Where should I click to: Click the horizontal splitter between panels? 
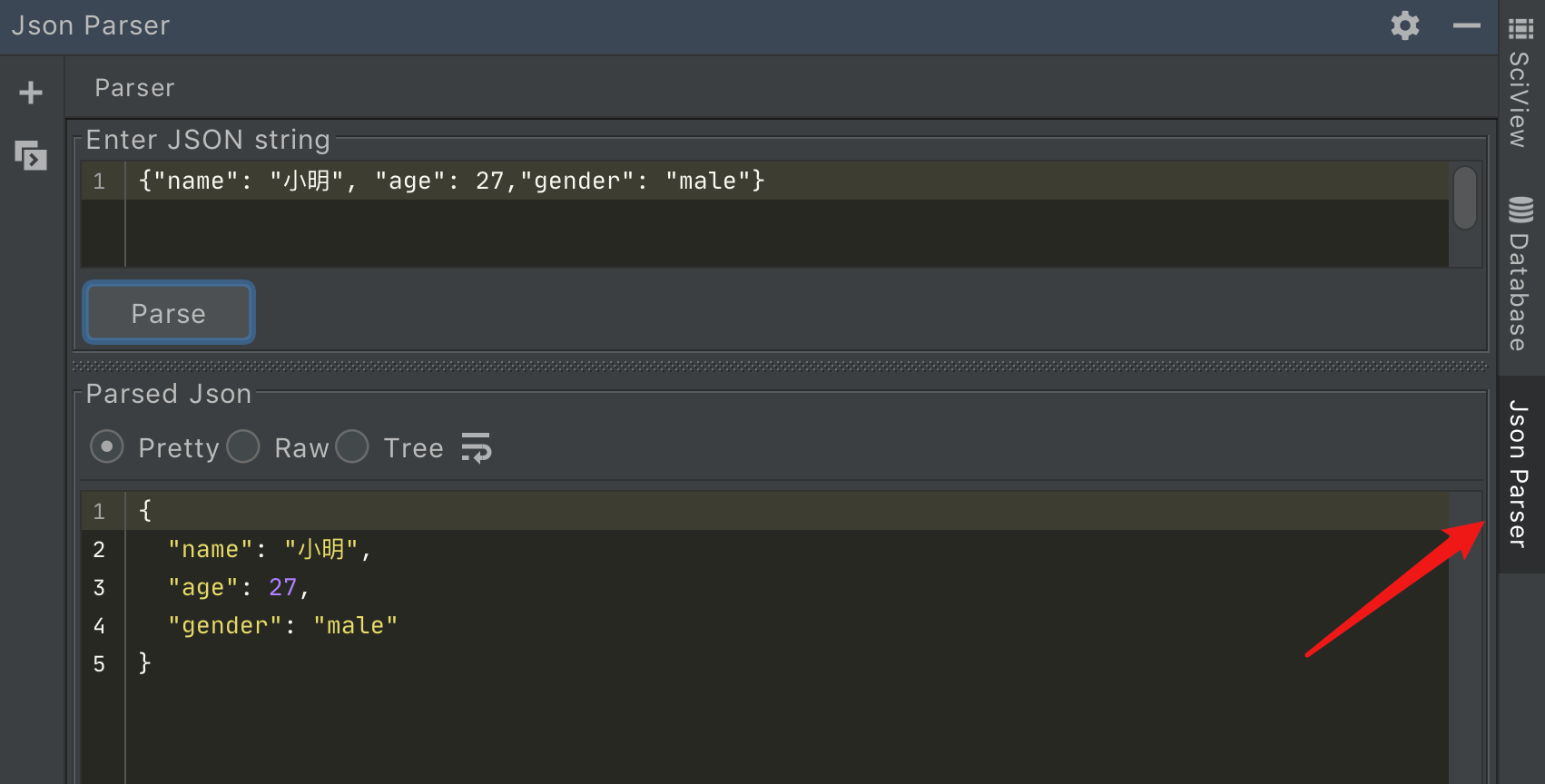[x=781, y=367]
